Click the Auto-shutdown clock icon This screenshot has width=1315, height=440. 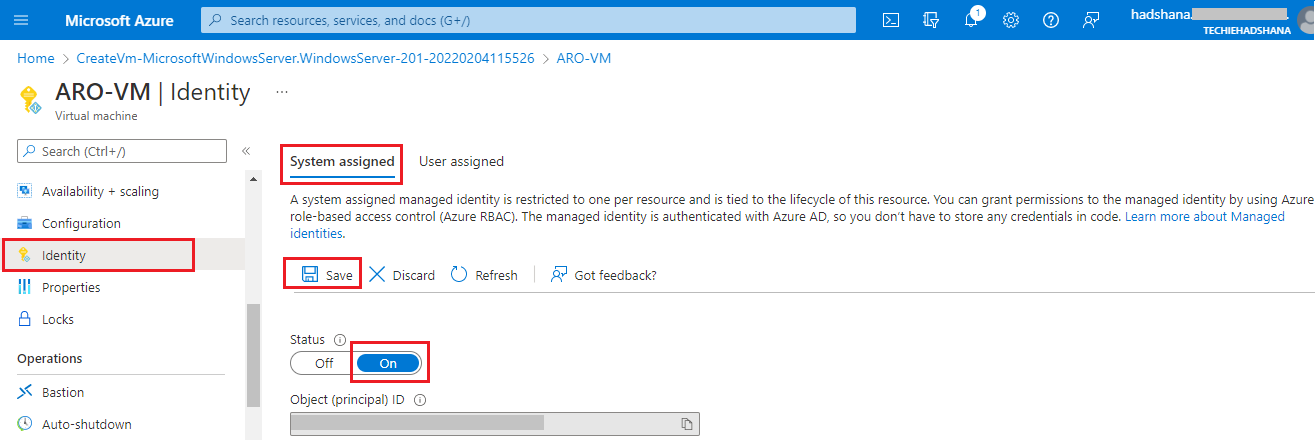(25, 424)
